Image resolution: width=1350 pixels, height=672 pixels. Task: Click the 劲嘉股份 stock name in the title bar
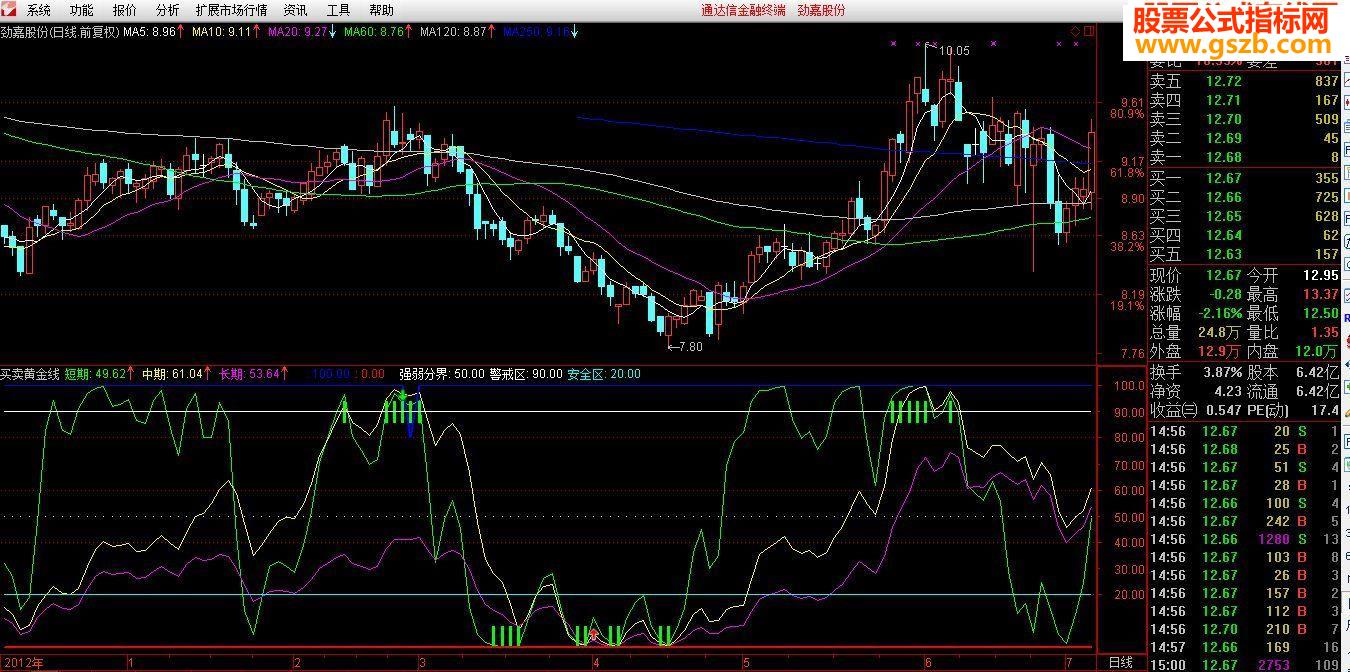point(821,10)
